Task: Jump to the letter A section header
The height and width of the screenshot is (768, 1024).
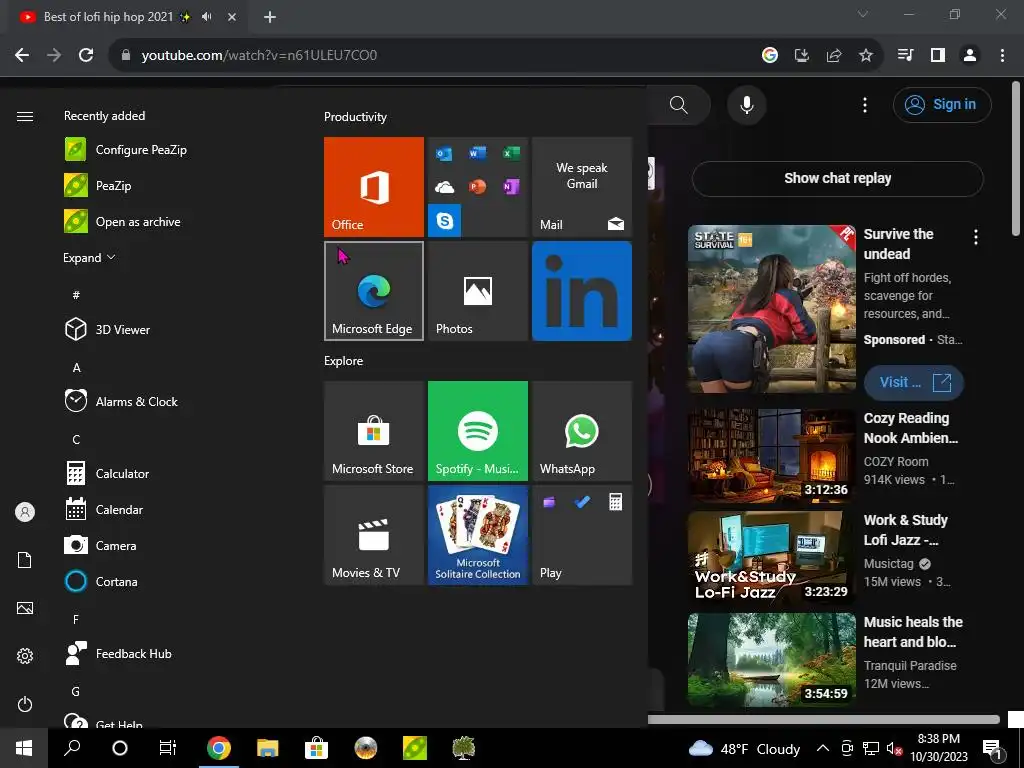Action: pyautogui.click(x=76, y=368)
